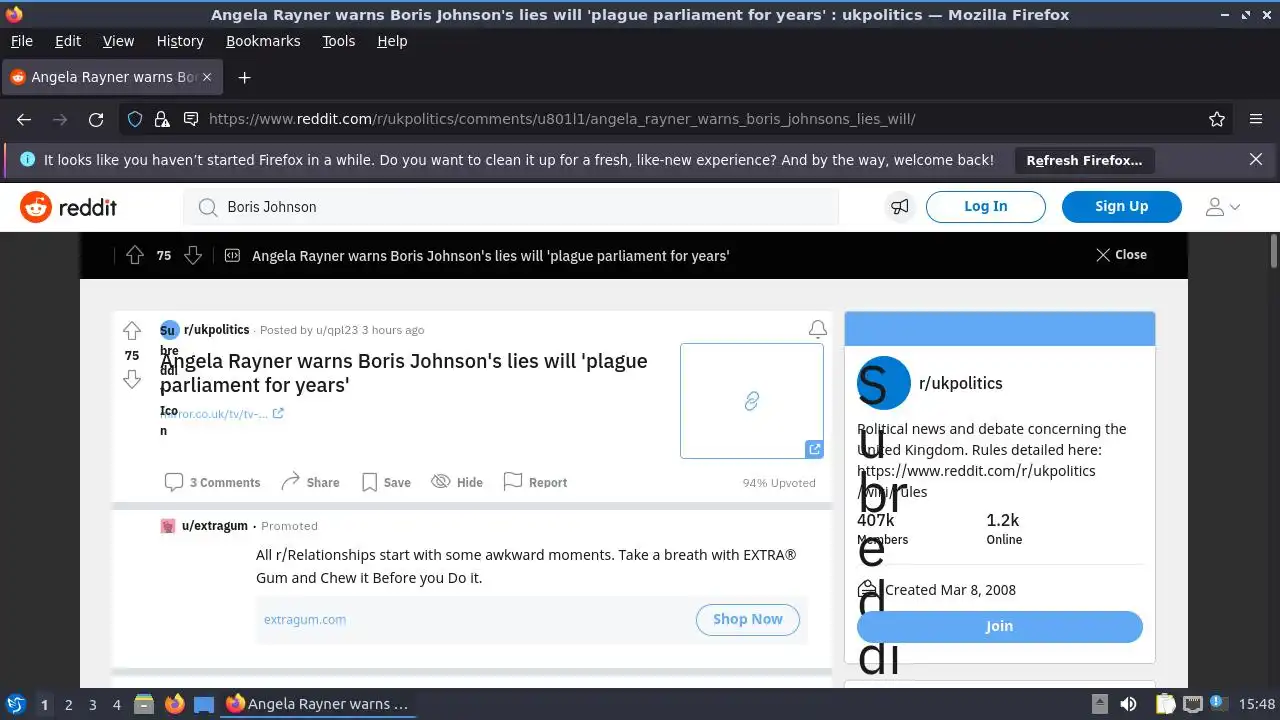Open the system volume control
The width and height of the screenshot is (1280, 720).
coord(1128,704)
